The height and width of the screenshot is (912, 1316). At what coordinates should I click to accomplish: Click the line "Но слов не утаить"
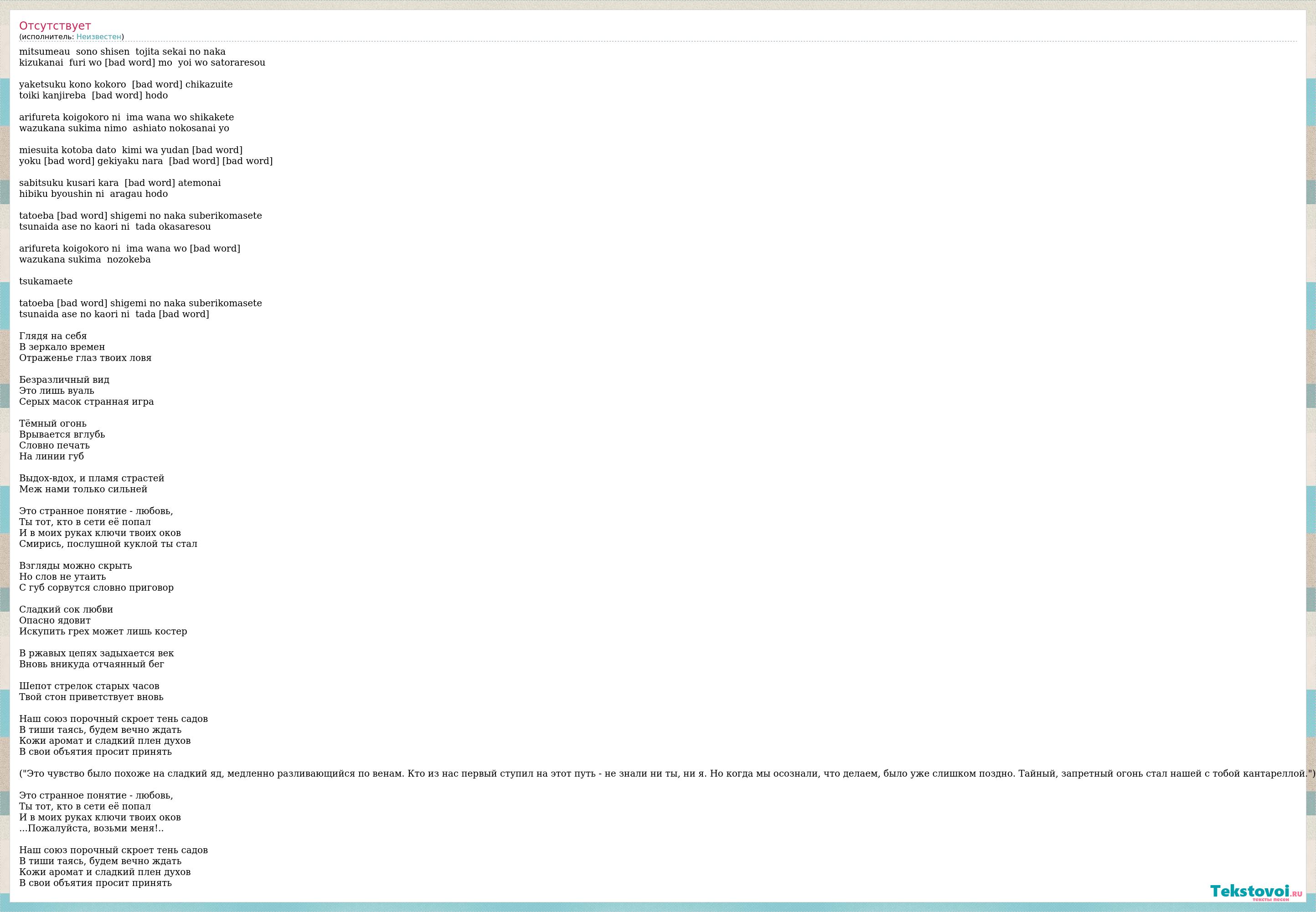(63, 577)
